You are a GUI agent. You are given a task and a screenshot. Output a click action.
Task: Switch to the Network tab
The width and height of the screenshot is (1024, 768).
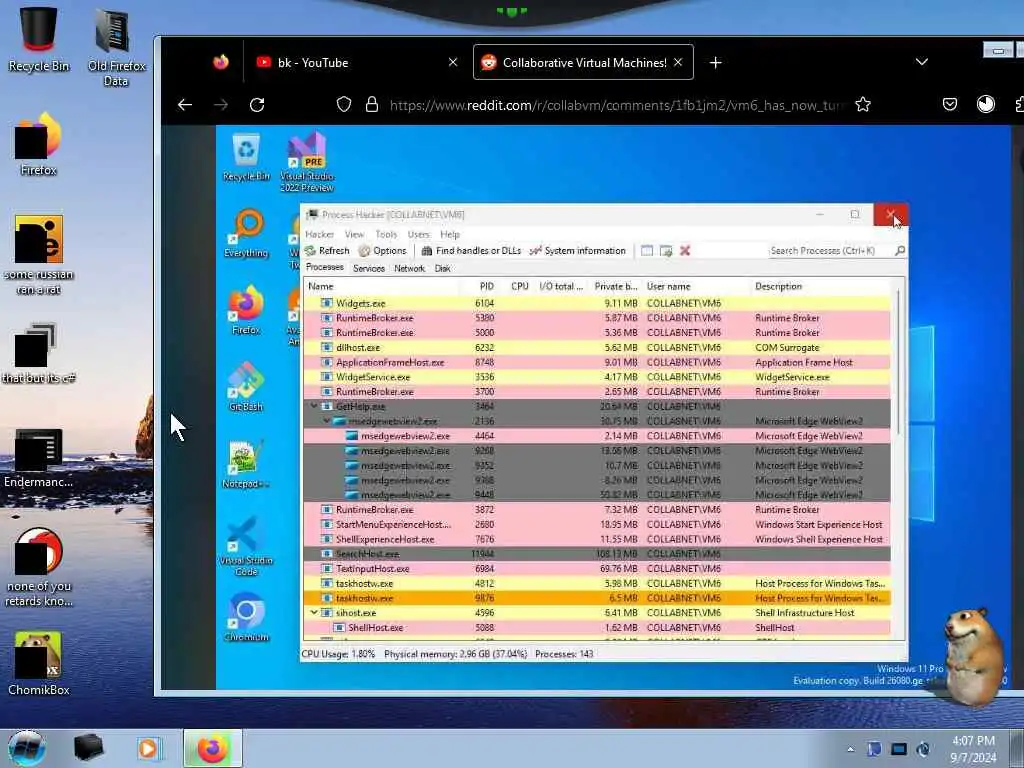point(409,268)
